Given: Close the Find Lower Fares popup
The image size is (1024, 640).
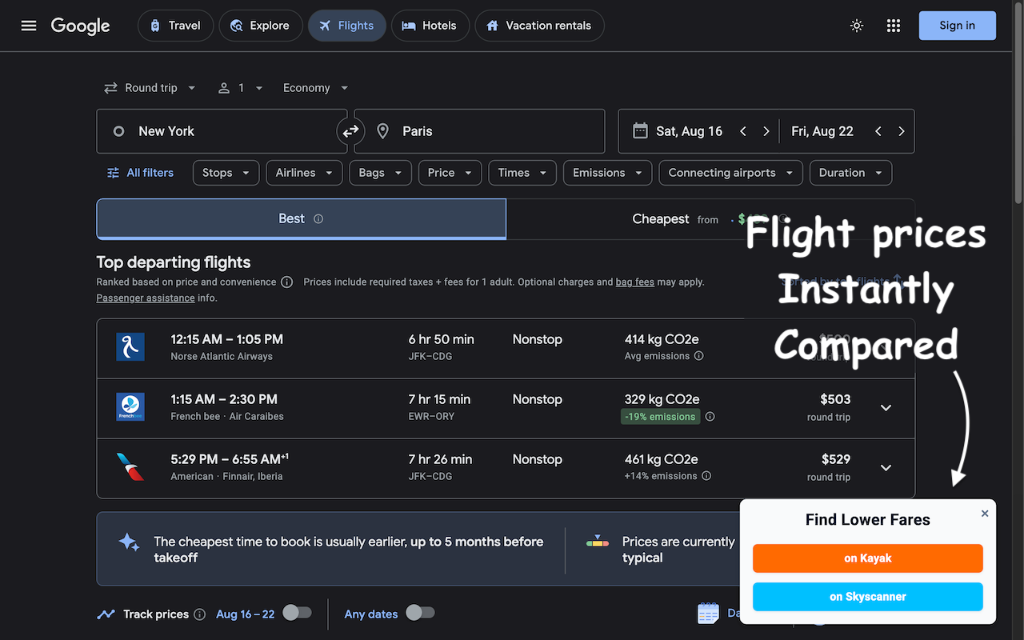Looking at the screenshot, I should pos(984,514).
